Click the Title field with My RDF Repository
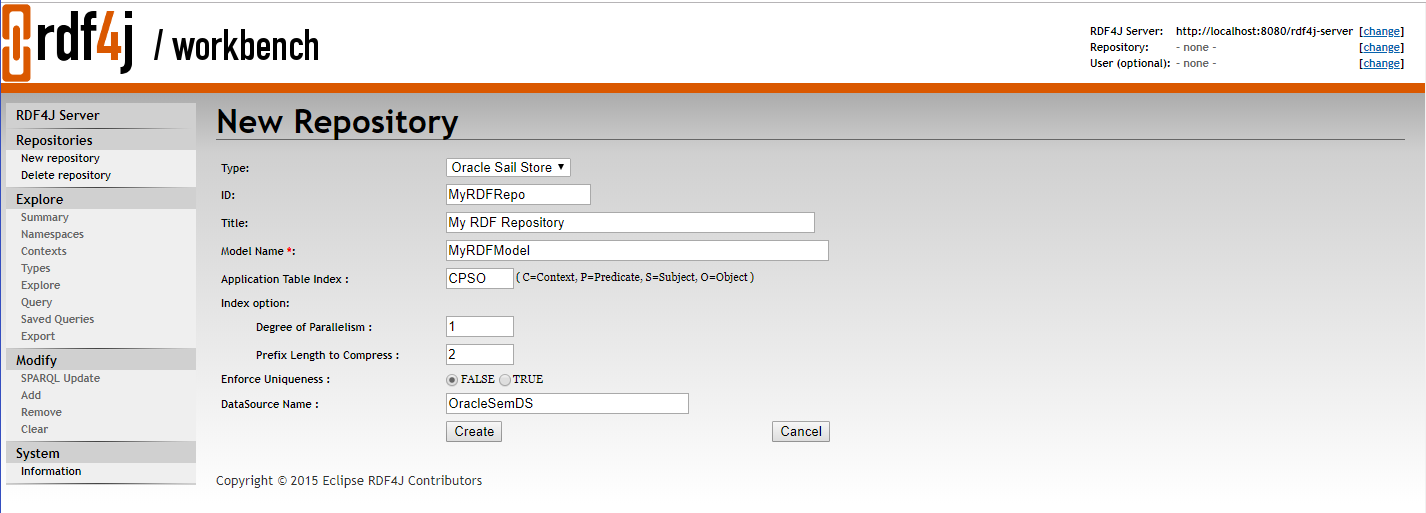1426x513 pixels. coord(630,222)
